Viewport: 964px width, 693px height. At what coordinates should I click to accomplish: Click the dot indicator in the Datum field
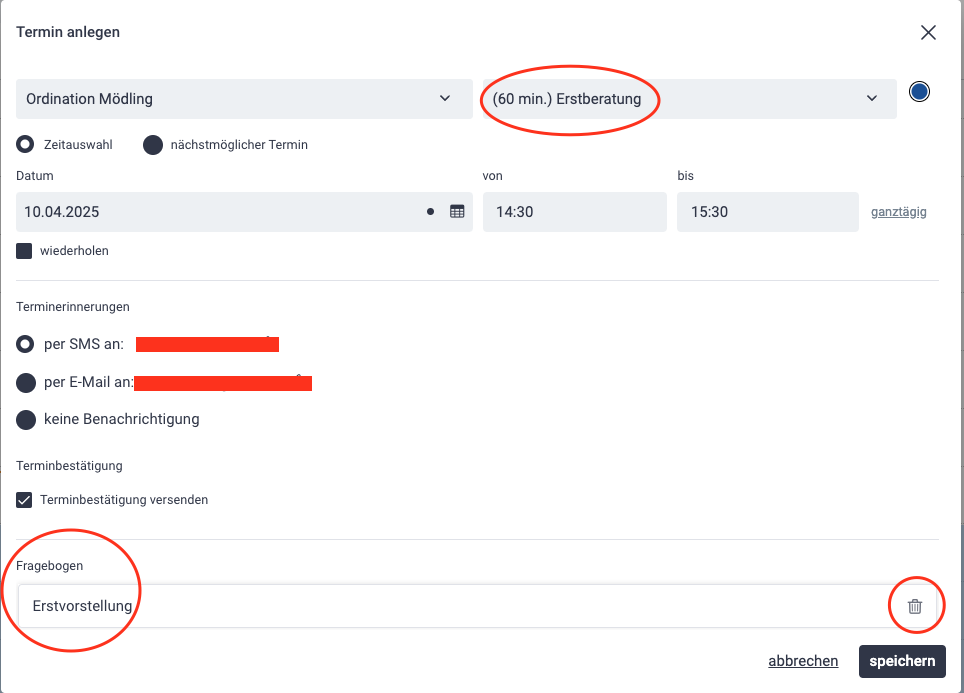pyautogui.click(x=430, y=212)
